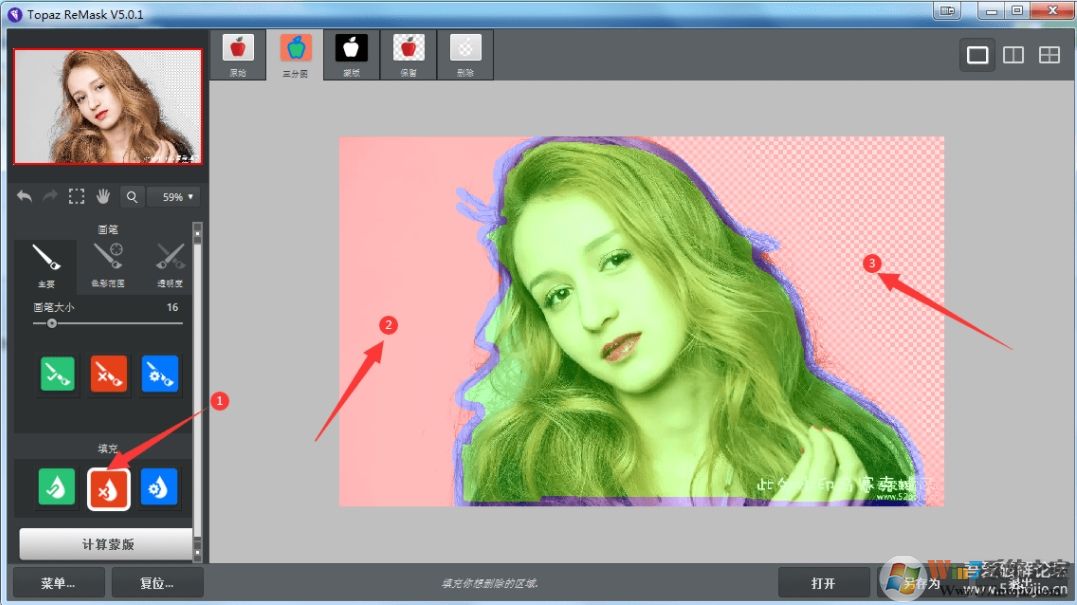This screenshot has height=605, width=1077.
Task: Choose the green fill-to-keep bucket
Action: click(x=57, y=487)
